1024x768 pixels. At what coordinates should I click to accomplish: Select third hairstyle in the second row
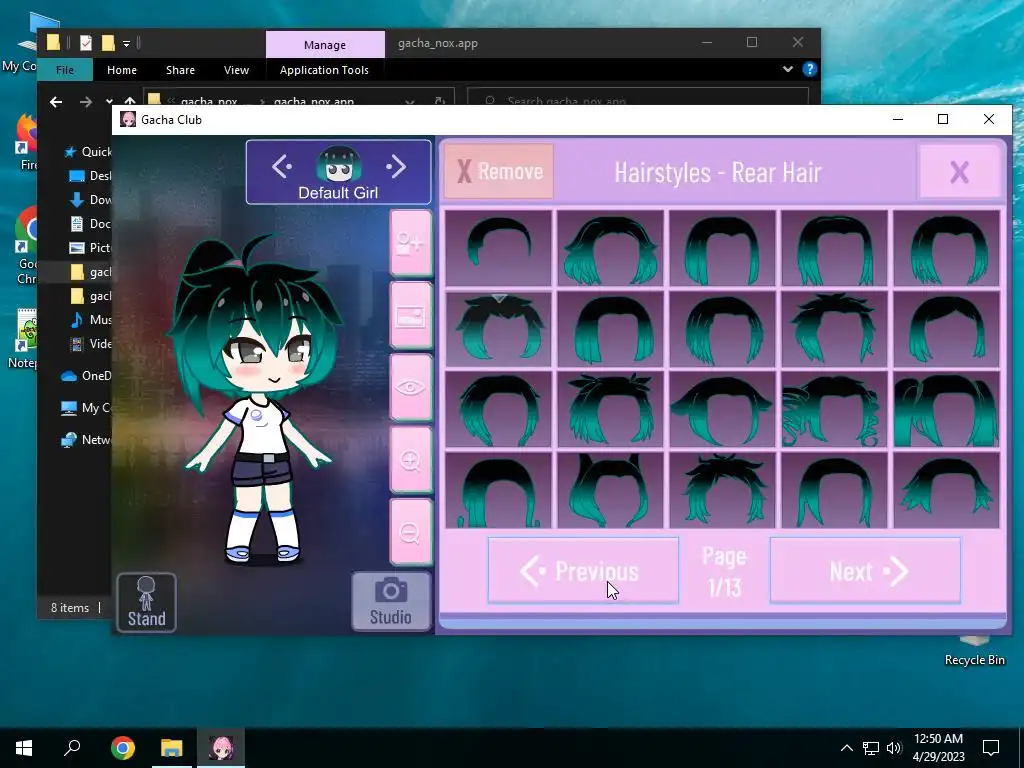(722, 329)
